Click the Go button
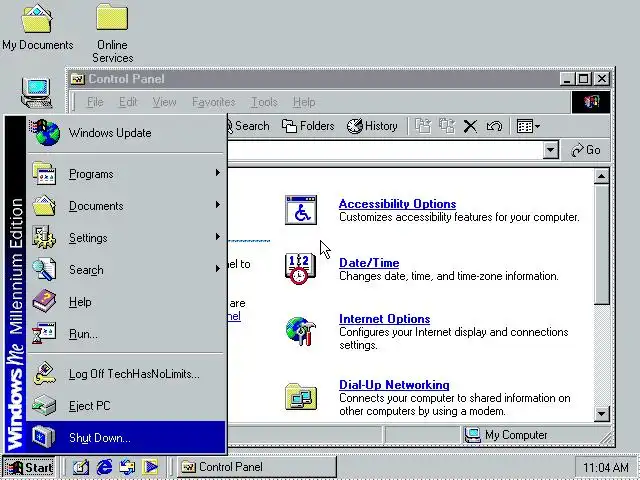Viewport: 640px width, 480px height. pyautogui.click(x=586, y=150)
